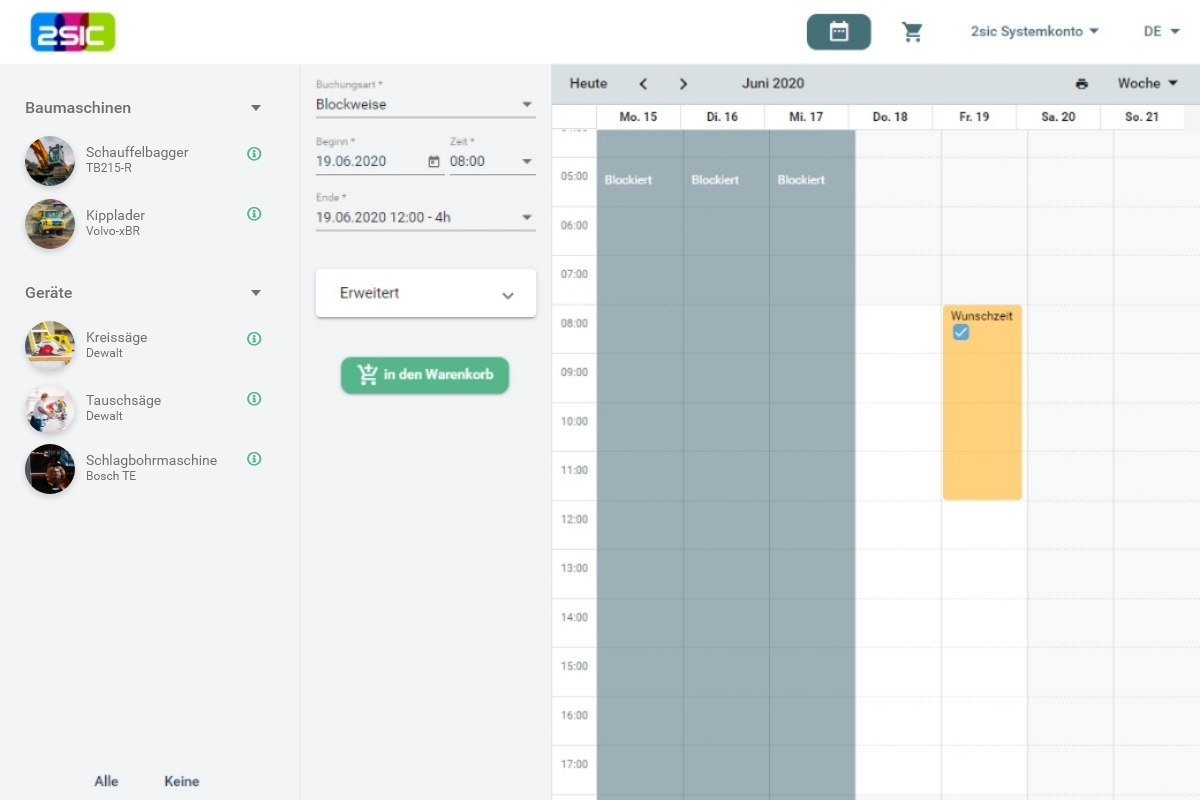Jump to today with Heute button

(588, 84)
